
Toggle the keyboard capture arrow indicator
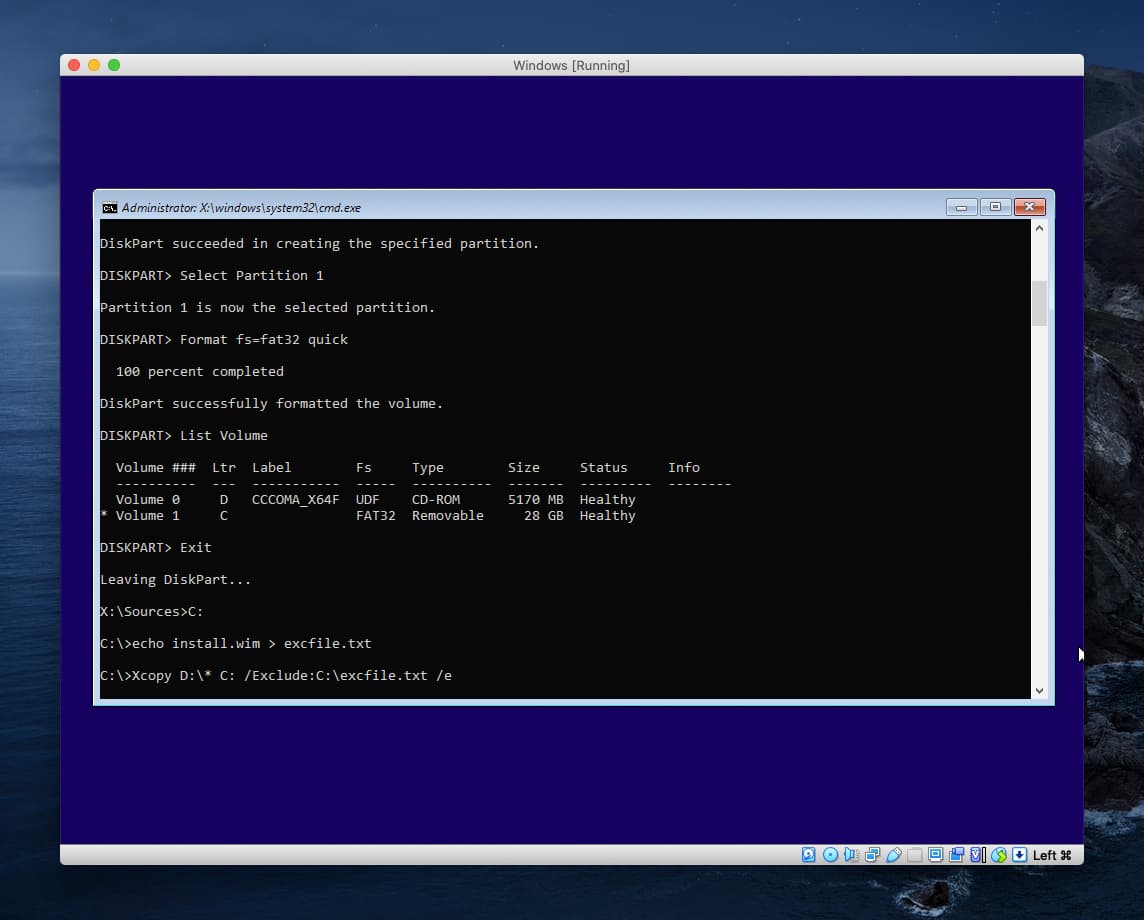(1019, 855)
